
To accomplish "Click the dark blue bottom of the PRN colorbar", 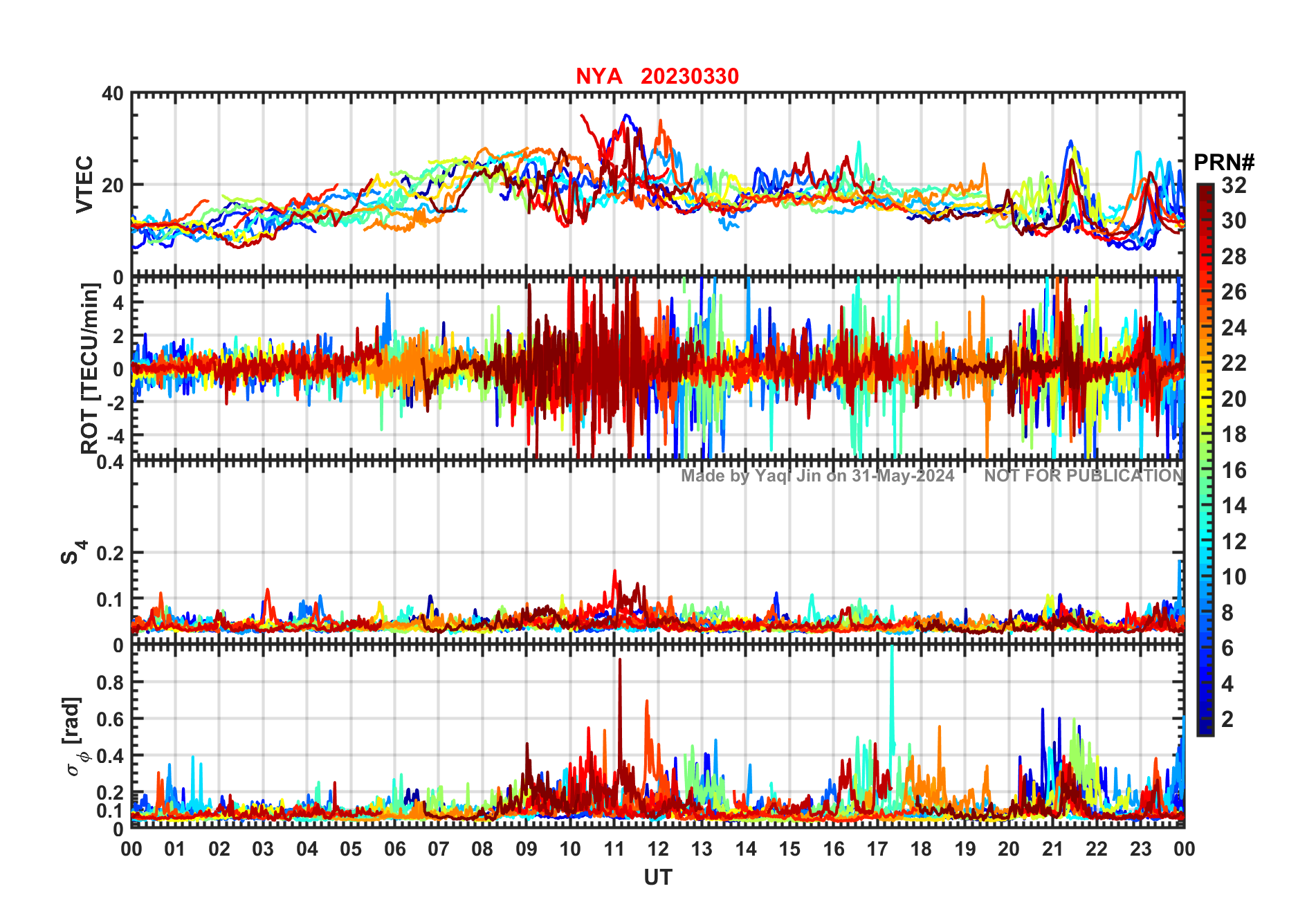I will (1205, 728).
